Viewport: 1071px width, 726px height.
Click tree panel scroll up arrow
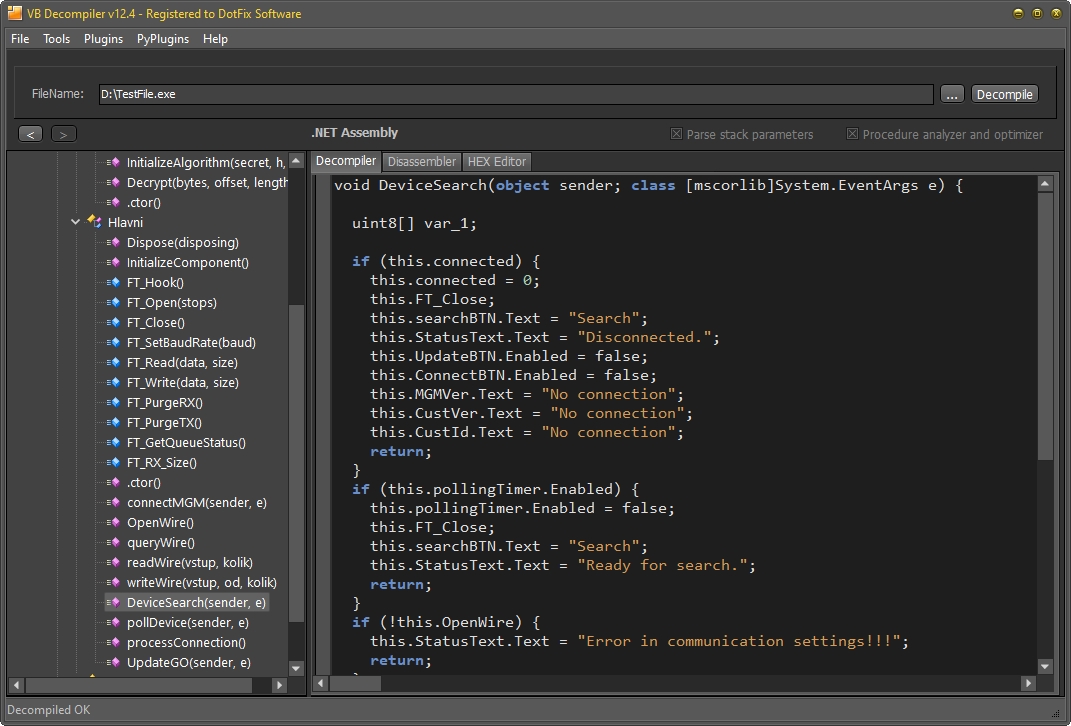296,161
